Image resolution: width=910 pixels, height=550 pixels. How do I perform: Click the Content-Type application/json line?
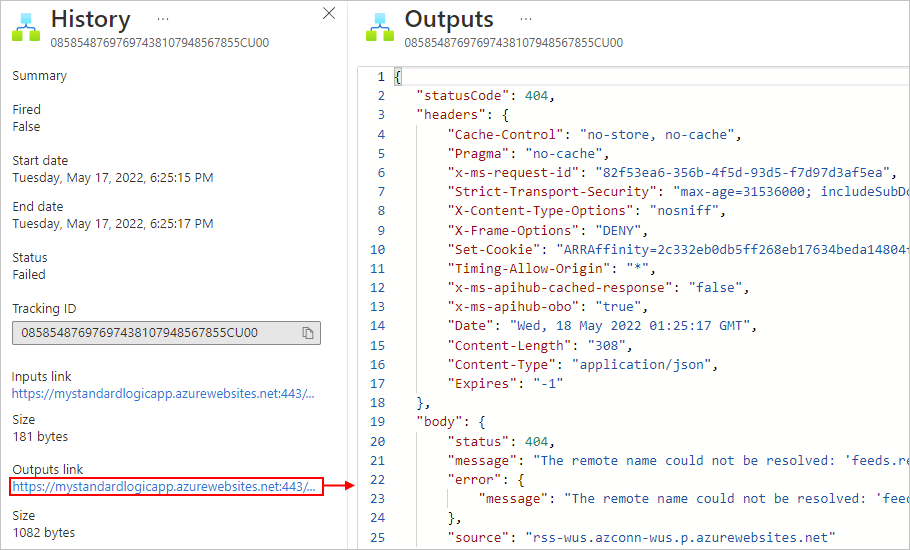click(583, 364)
